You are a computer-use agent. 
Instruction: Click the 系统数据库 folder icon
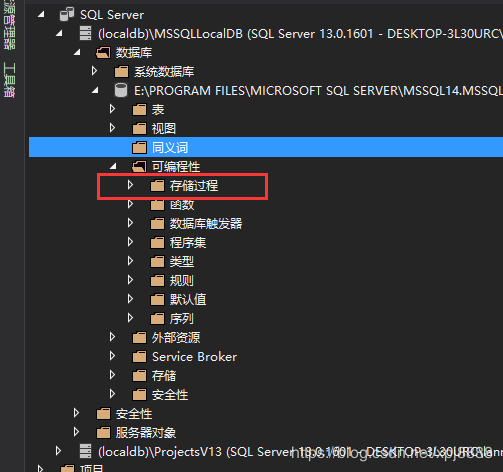coord(121,71)
